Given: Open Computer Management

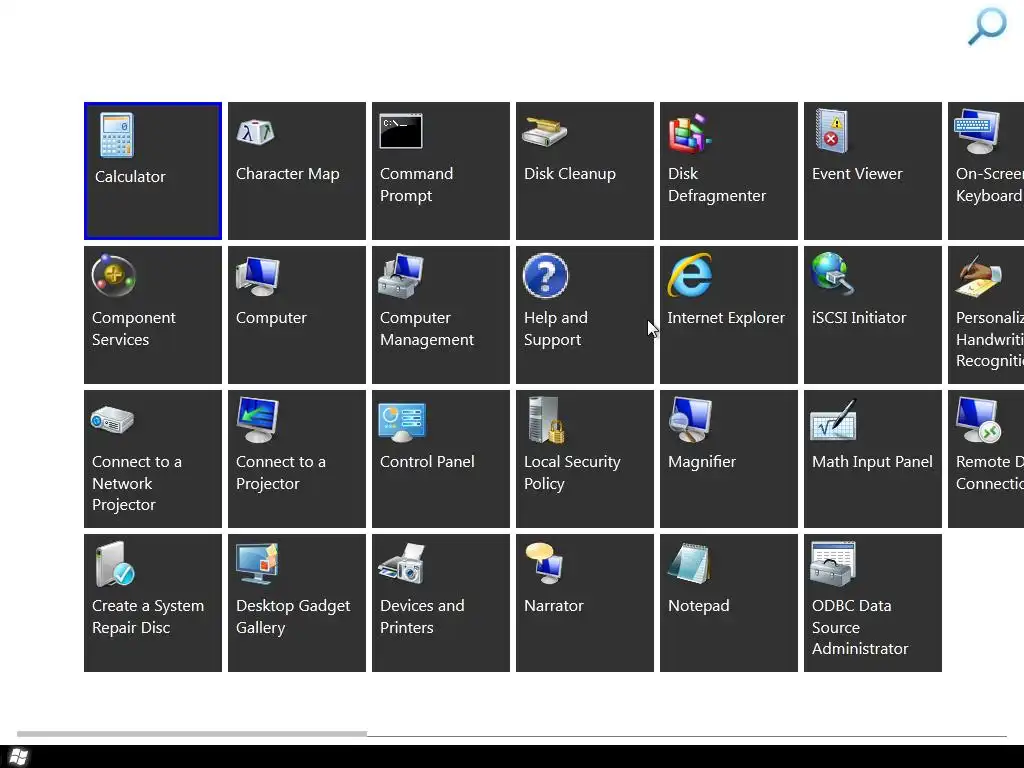Looking at the screenshot, I should 441,315.
